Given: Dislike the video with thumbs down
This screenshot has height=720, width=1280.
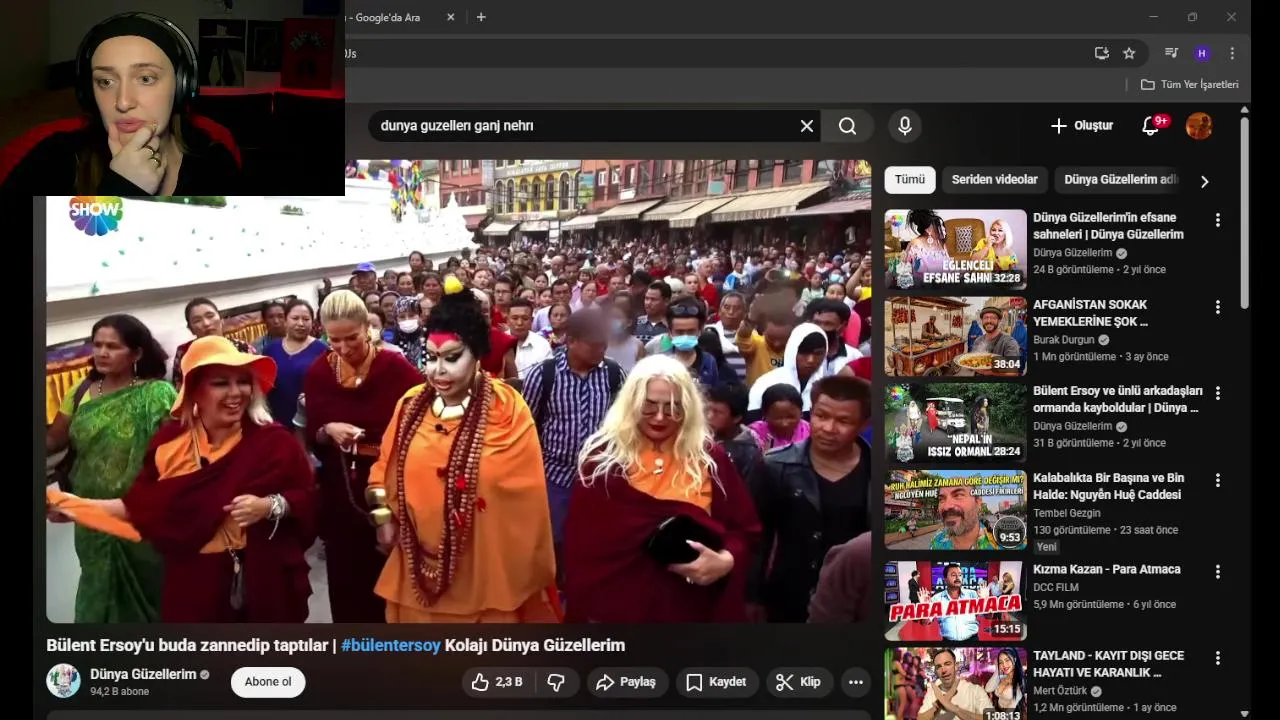Looking at the screenshot, I should click(x=556, y=682).
